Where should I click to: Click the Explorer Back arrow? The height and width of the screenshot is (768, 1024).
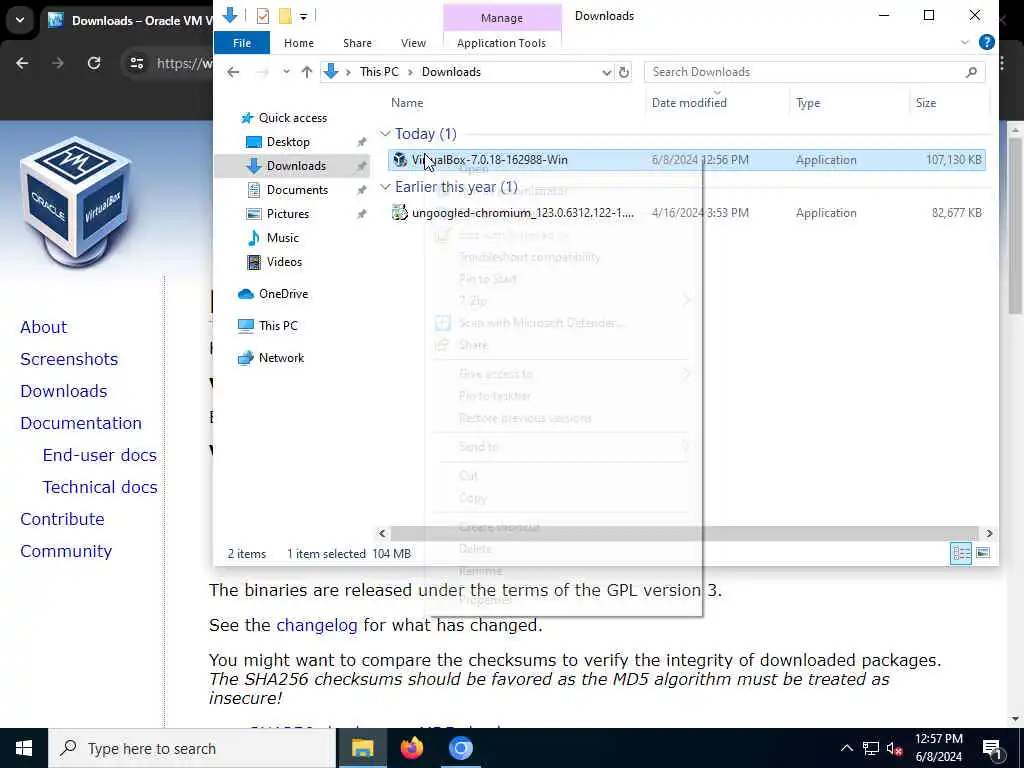pos(233,72)
